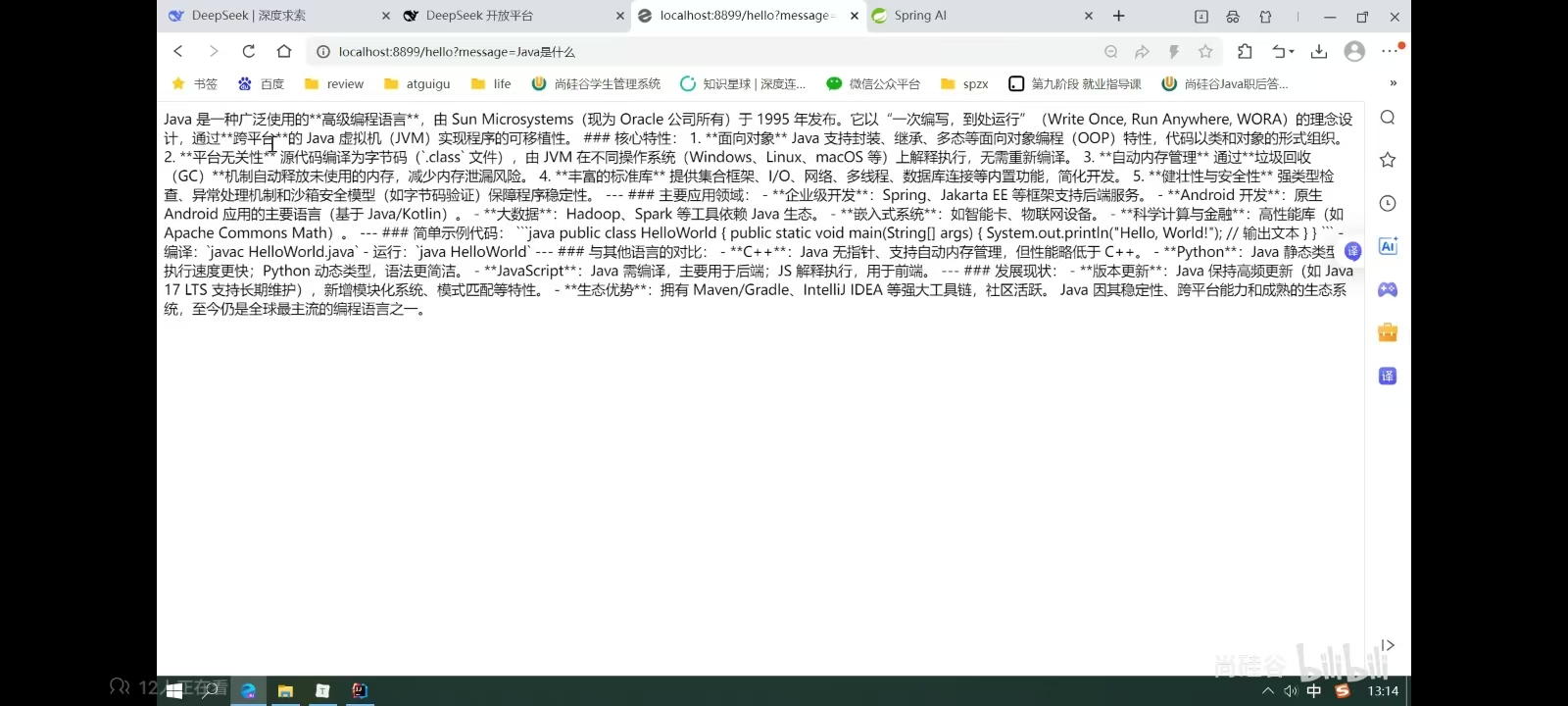This screenshot has height=706, width=1568.
Task: Reload the current page
Action: click(249, 51)
